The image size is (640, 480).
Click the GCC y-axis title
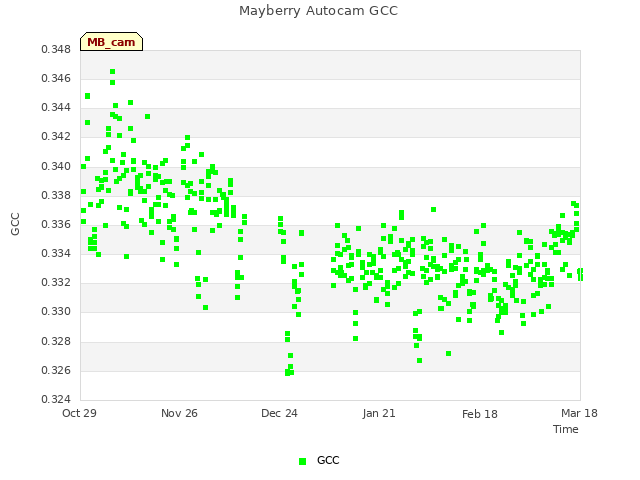[15, 224]
